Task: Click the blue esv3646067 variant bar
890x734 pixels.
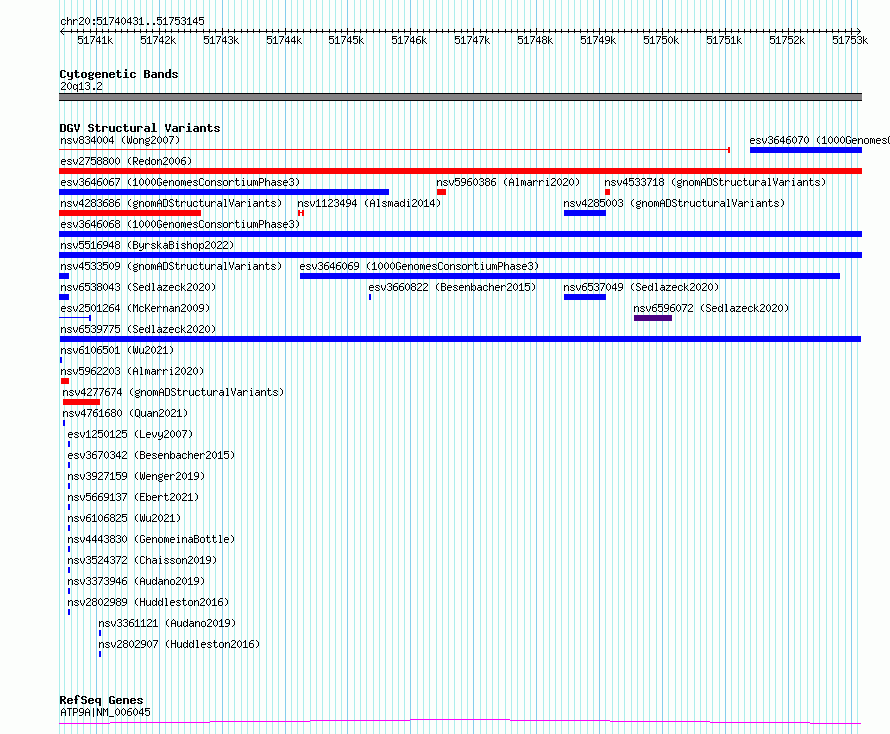Action: [x=224, y=192]
